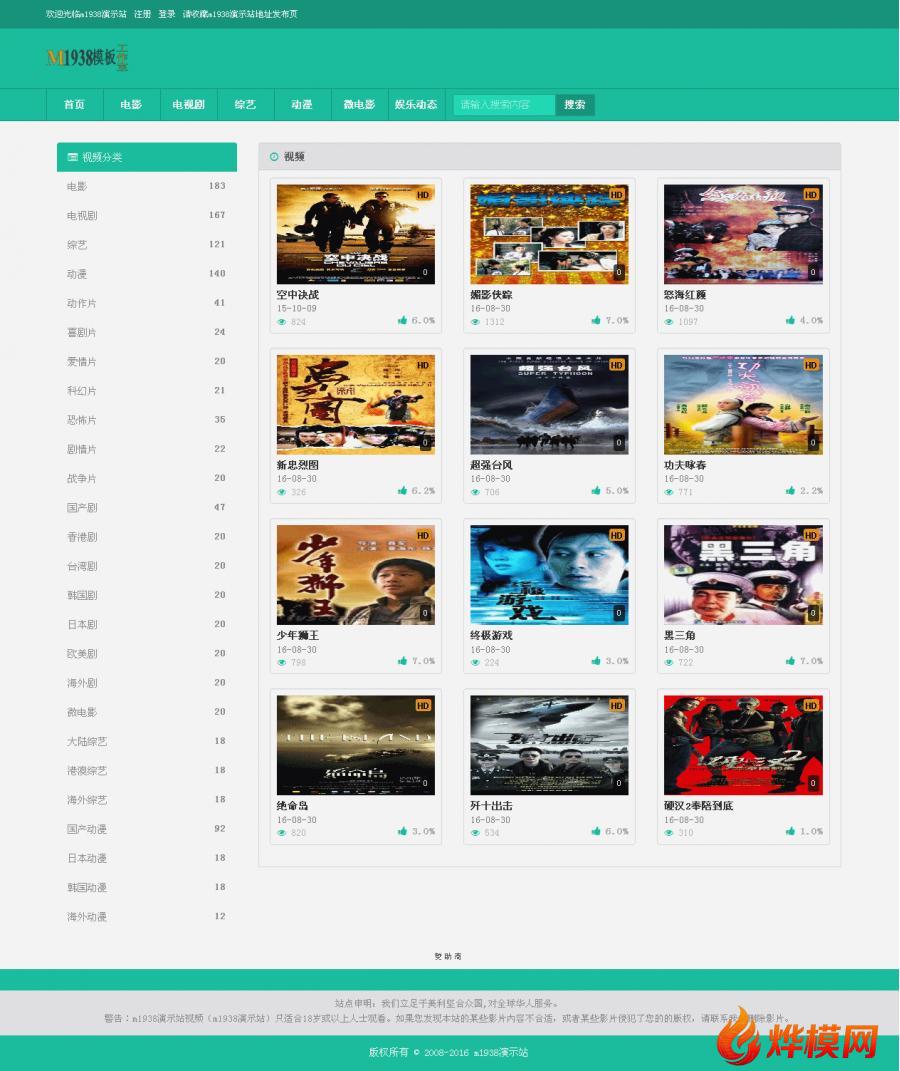This screenshot has height=1071, width=900.
Task: Select 海外动漫 category in sidebar
Action: pos(146,916)
